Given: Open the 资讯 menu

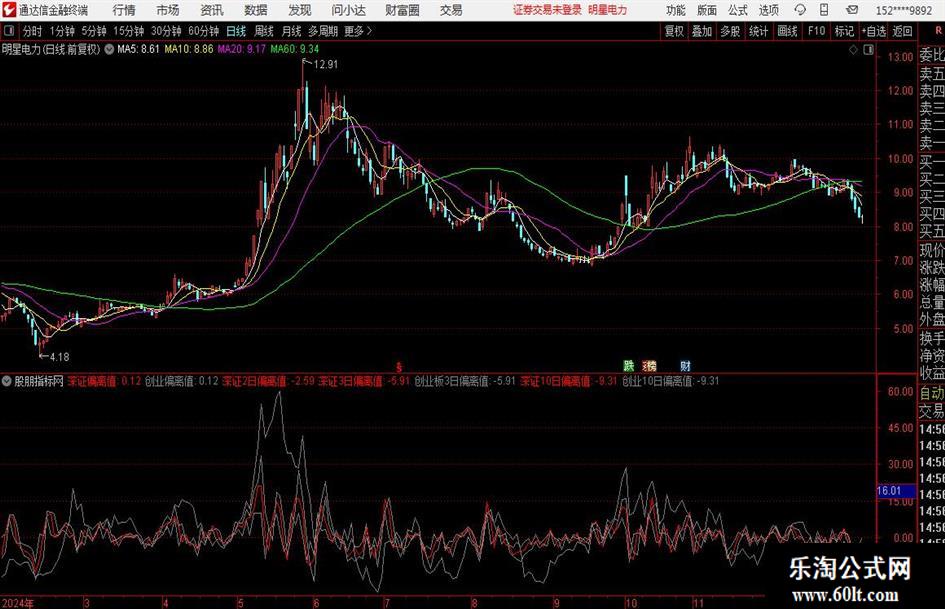Looking at the screenshot, I should tap(212, 10).
